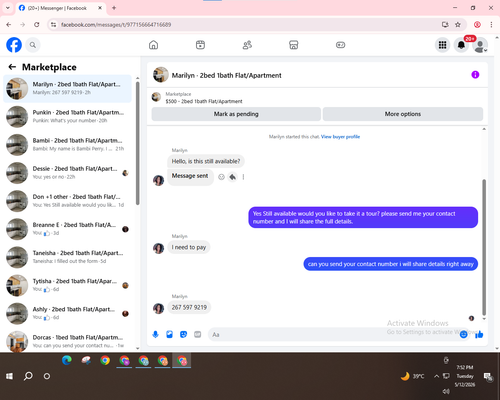The height and width of the screenshot is (400, 500).
Task: Bookmark this page with the star
Action: pos(458,24)
